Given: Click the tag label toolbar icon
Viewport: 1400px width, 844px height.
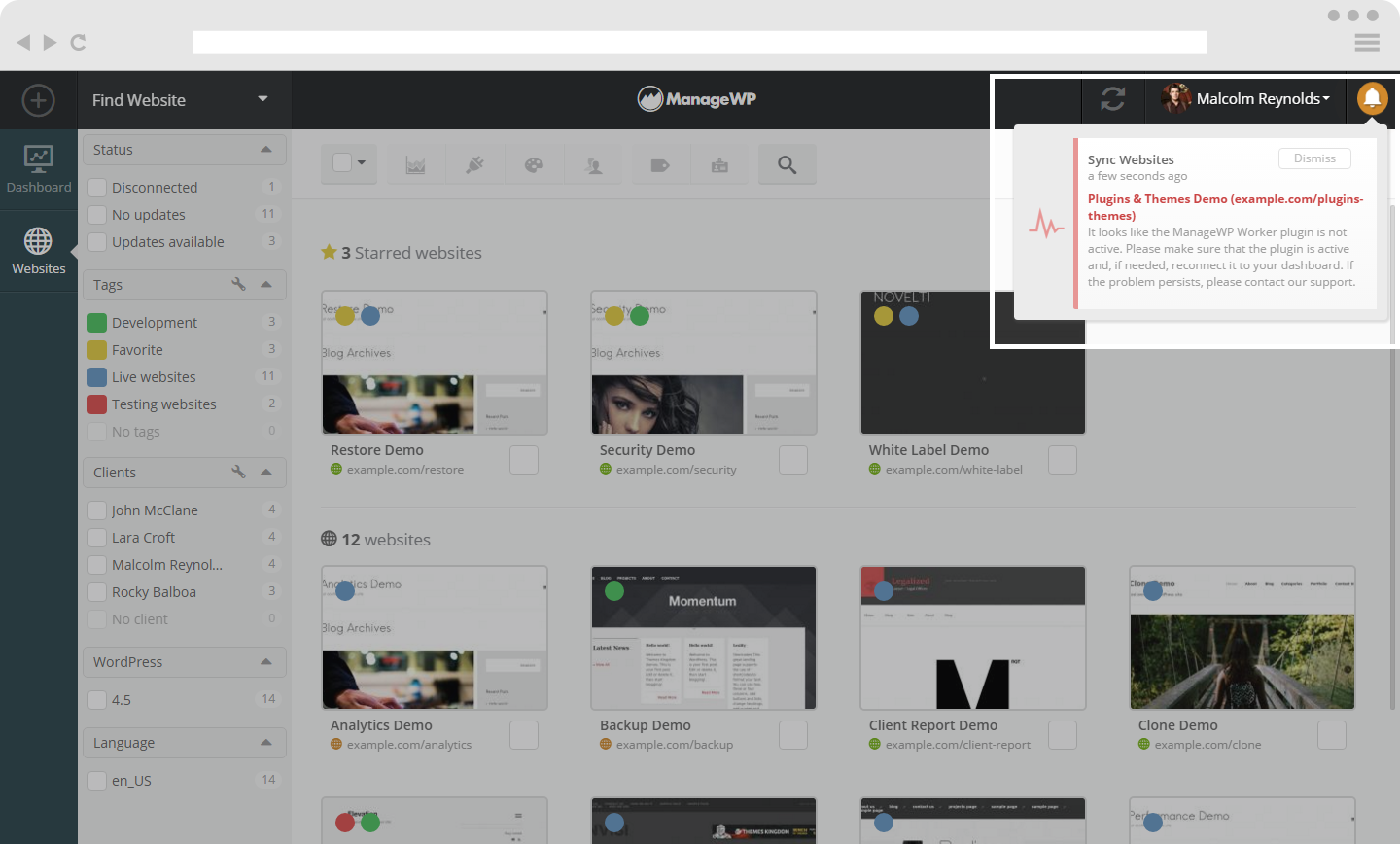Looking at the screenshot, I should 660,165.
